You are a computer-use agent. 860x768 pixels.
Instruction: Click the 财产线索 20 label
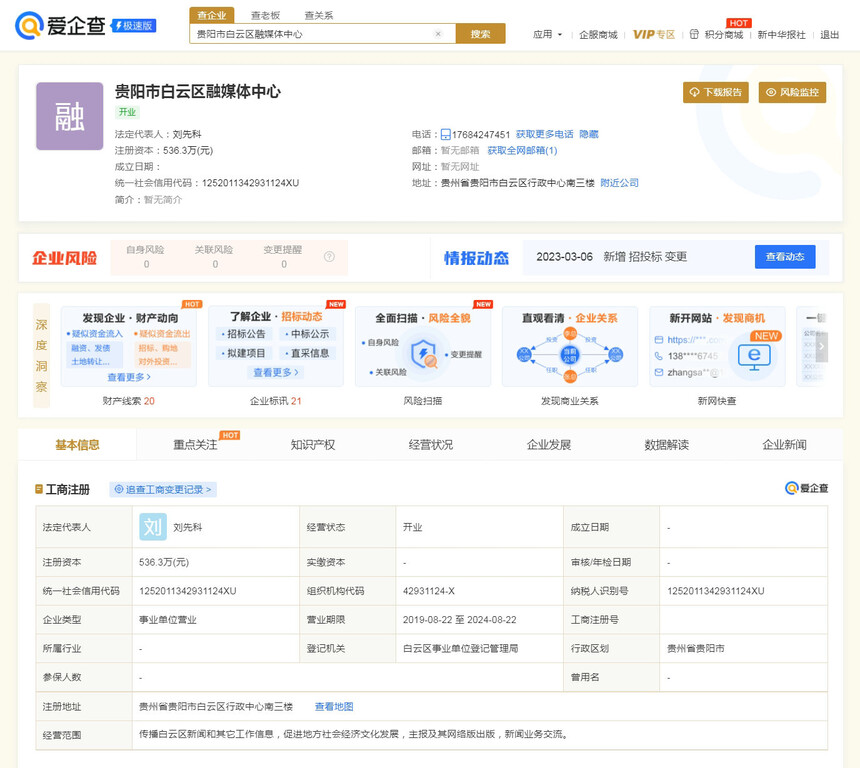[x=128, y=401]
